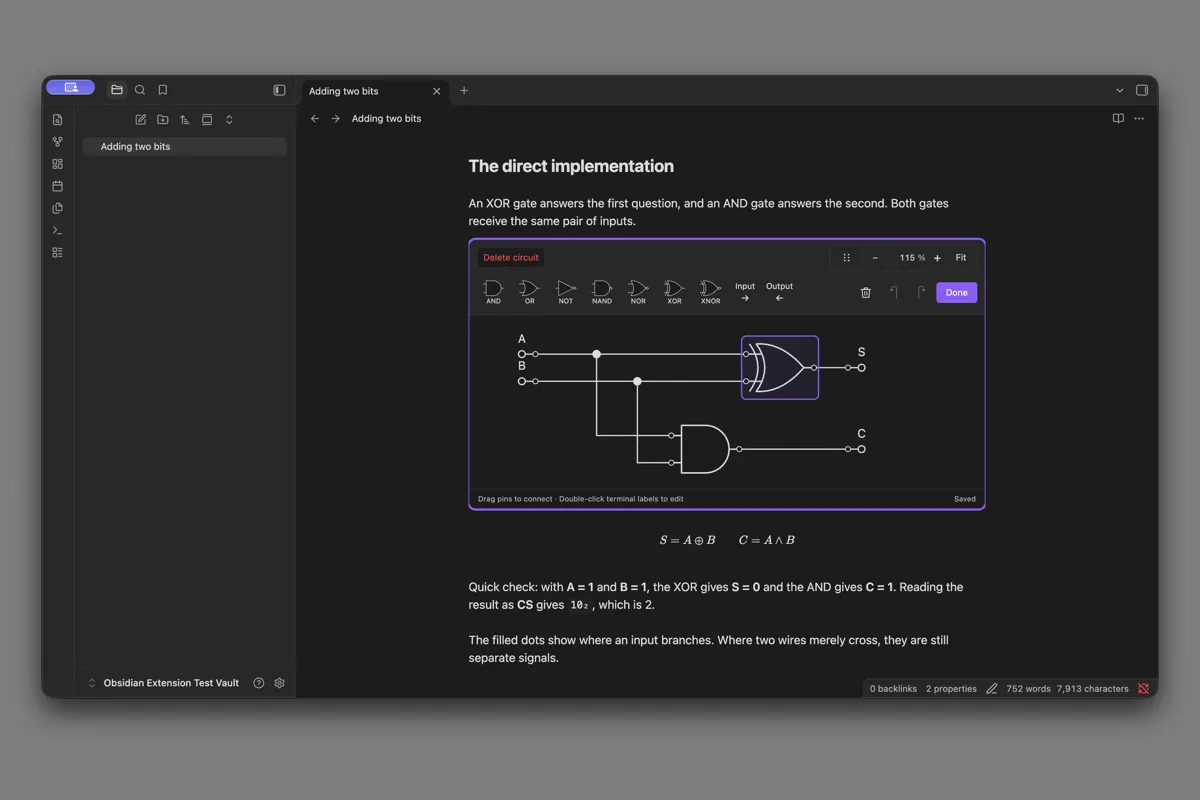Open the command palette
This screenshot has height=800, width=1200.
point(57,230)
